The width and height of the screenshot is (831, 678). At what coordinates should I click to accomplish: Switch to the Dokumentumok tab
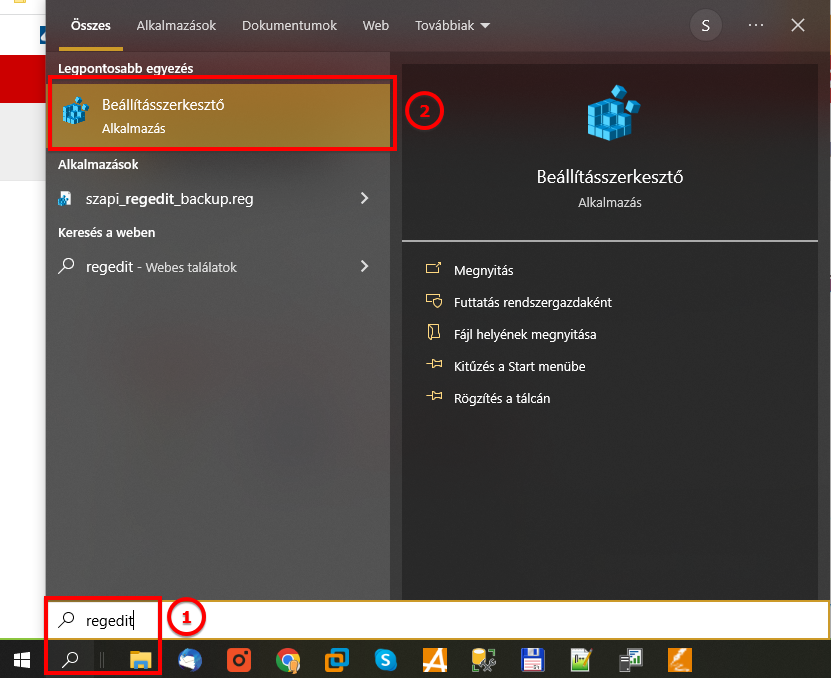pyautogui.click(x=289, y=25)
